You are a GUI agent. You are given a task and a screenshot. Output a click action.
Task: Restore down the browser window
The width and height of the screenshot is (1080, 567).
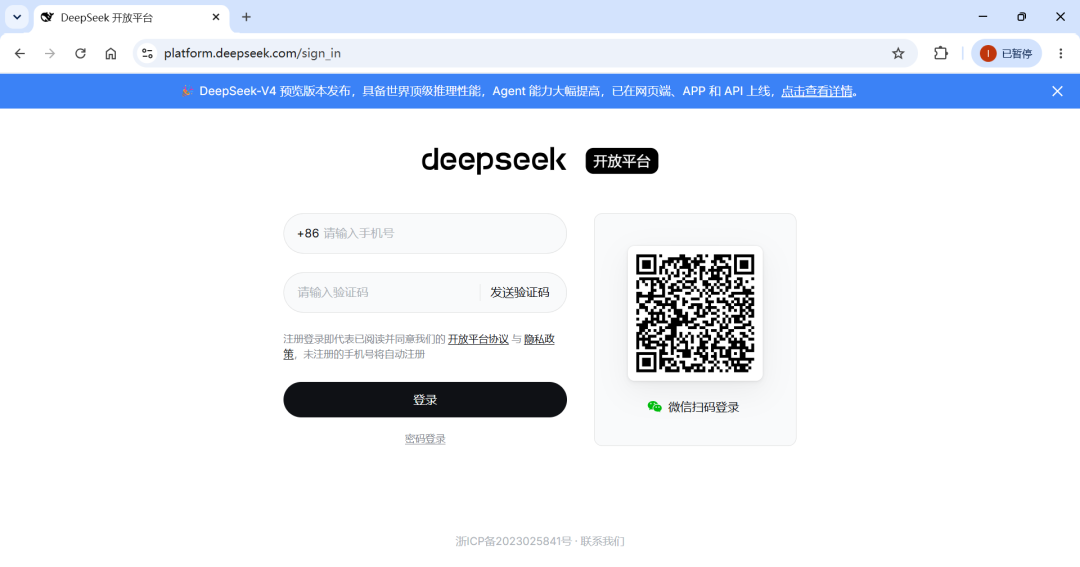tap(1021, 17)
